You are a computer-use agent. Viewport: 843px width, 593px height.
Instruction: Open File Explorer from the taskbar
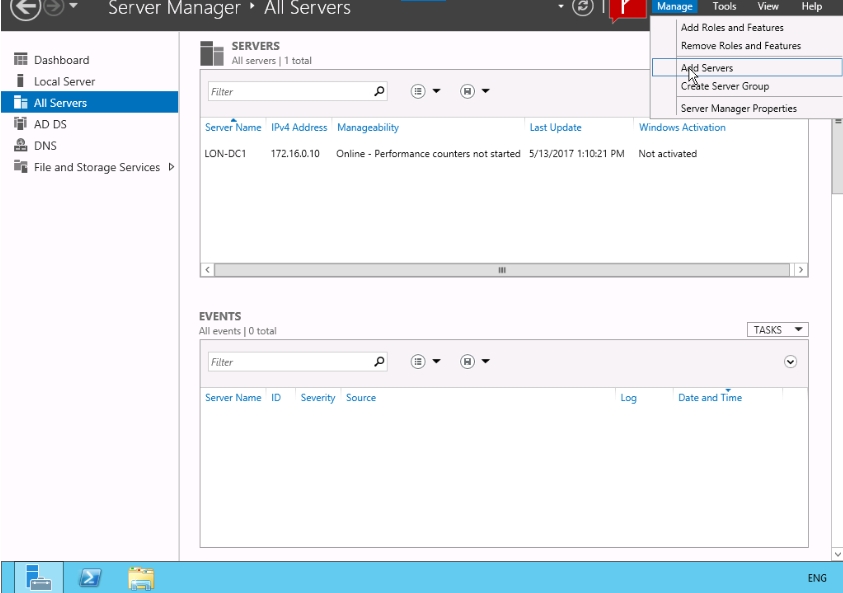141,577
